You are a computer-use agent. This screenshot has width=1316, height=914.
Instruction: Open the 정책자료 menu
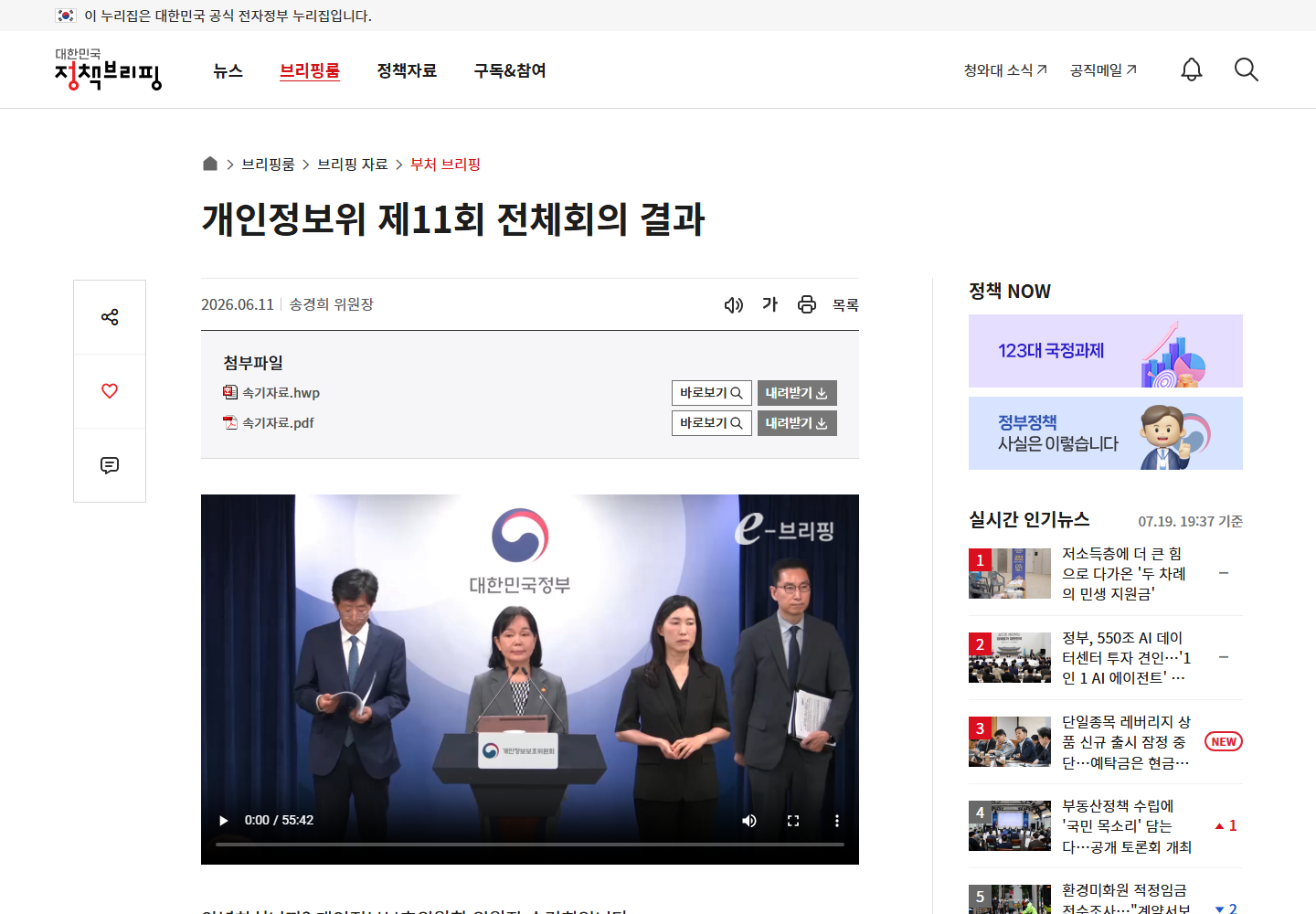407,70
